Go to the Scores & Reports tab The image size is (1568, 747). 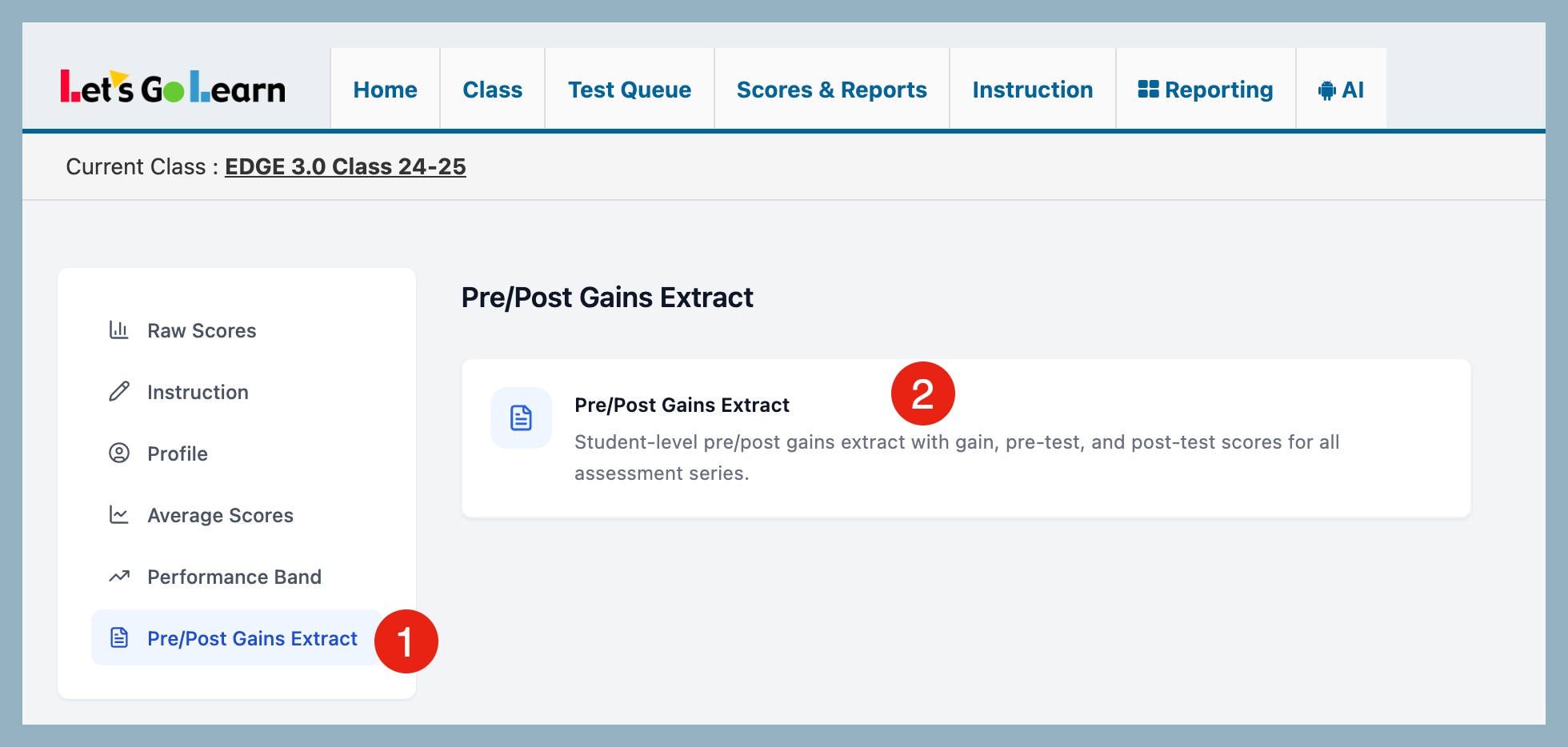pyautogui.click(x=831, y=90)
